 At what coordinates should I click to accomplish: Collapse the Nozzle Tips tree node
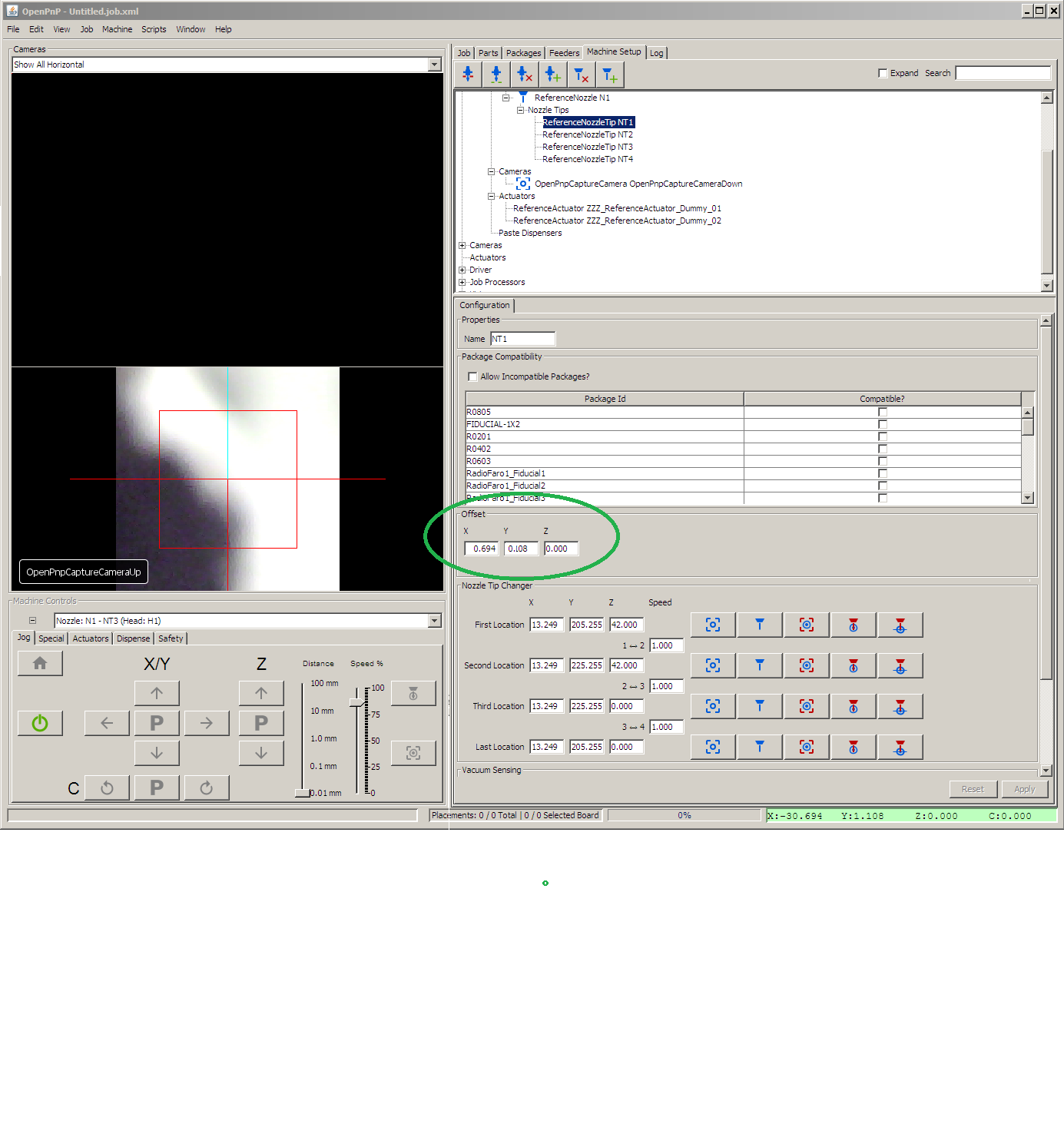tap(520, 110)
